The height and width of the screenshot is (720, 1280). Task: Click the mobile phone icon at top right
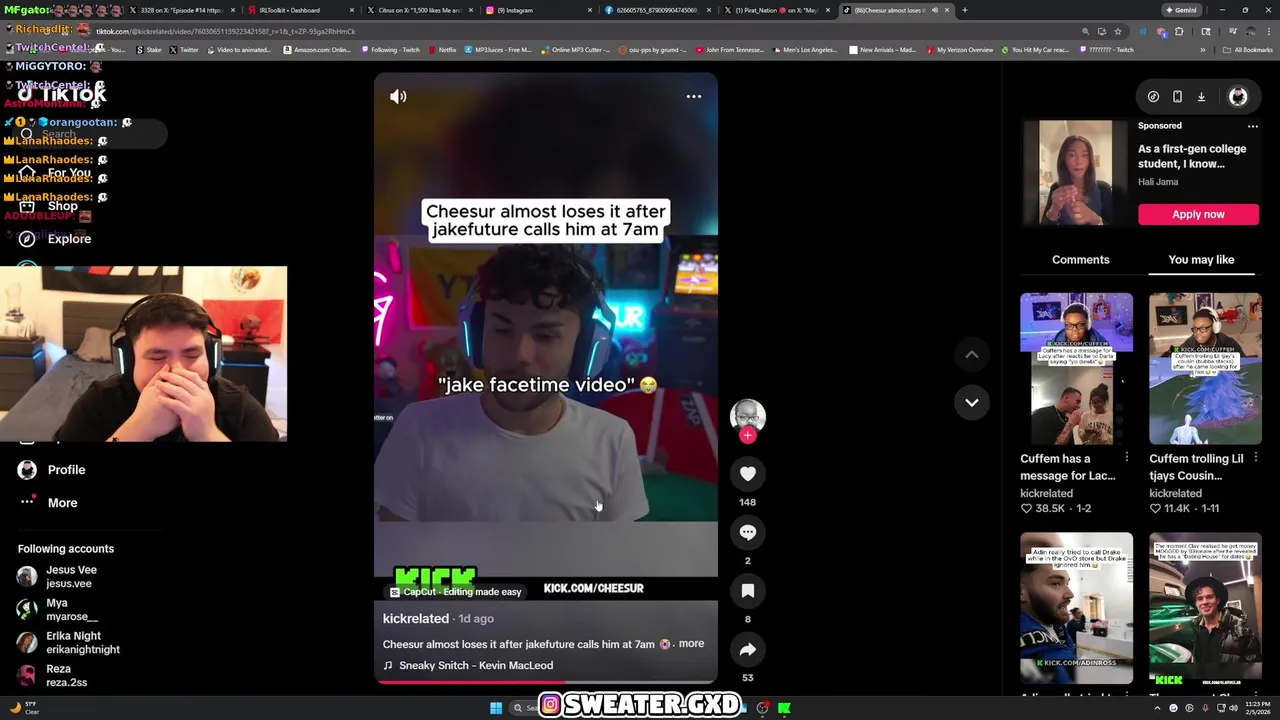[x=1177, y=97]
